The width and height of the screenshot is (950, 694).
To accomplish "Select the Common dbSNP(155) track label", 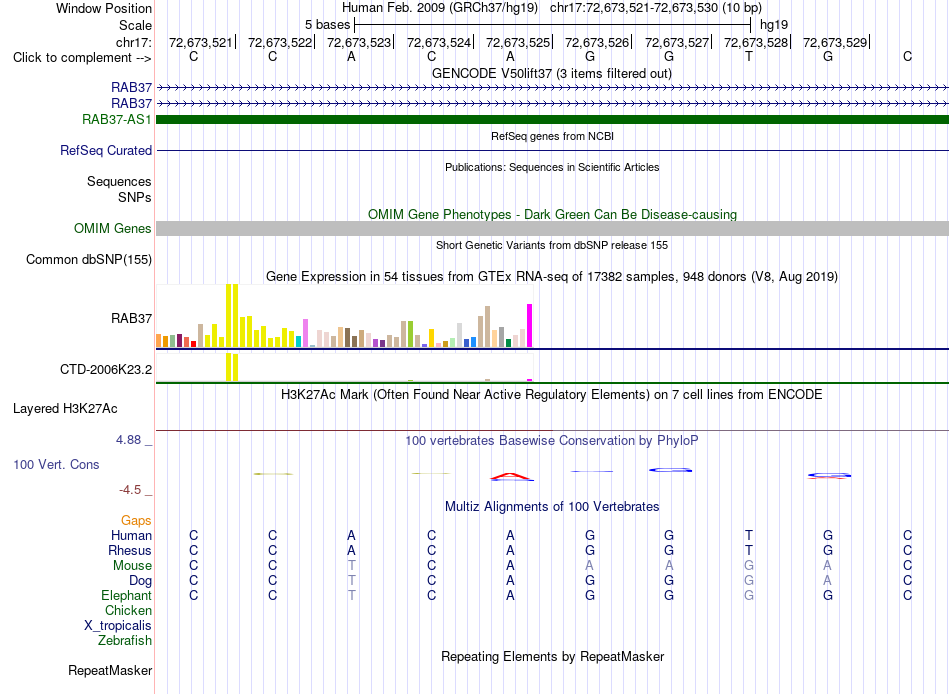I will (x=89, y=259).
